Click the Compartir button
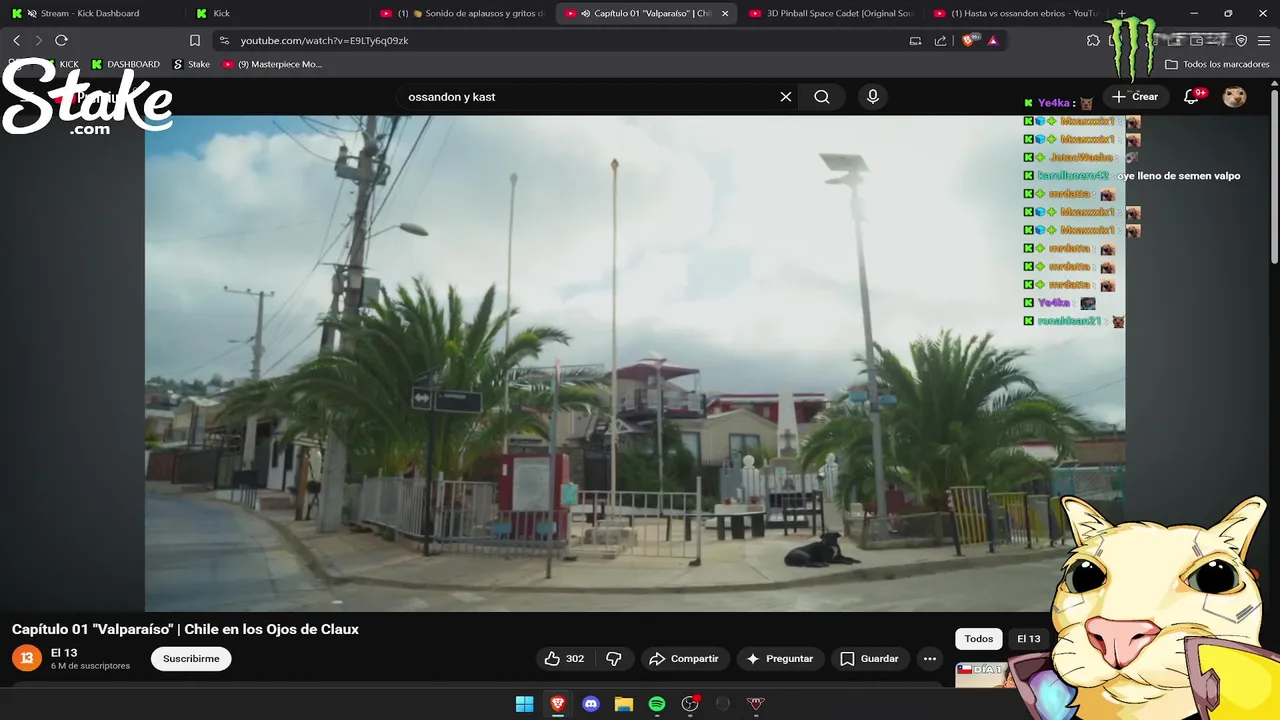 [684, 658]
